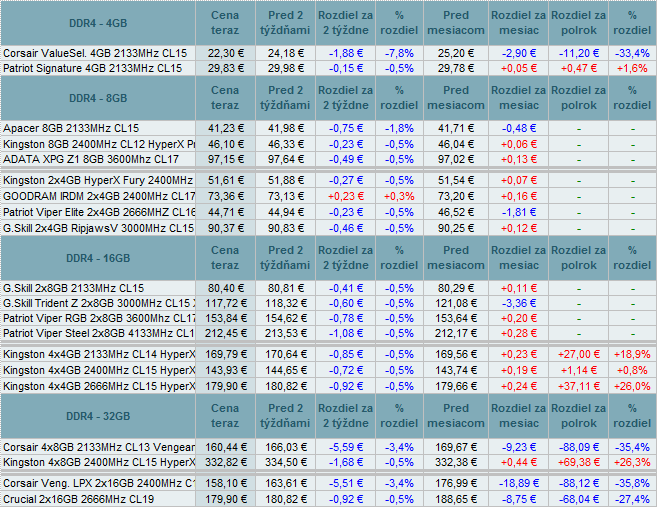Click the 80,40 € price cell
The image size is (657, 507).
click(225, 288)
